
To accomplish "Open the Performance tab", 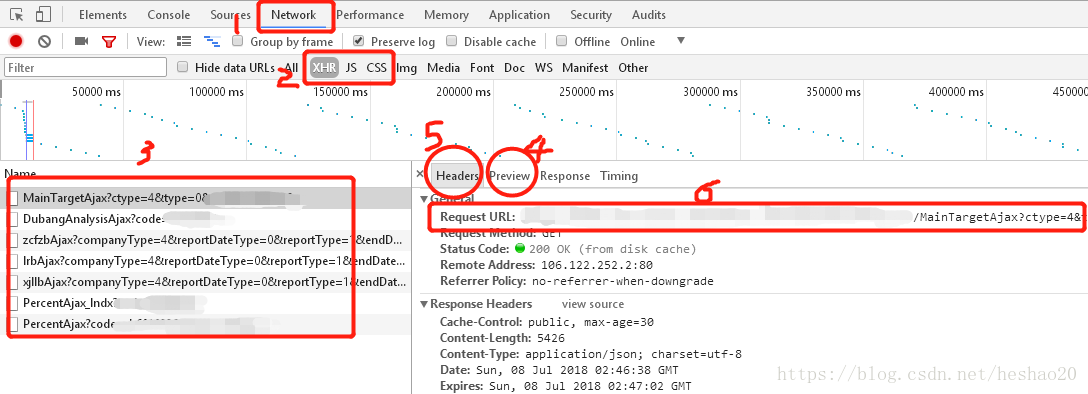I will pos(370,15).
